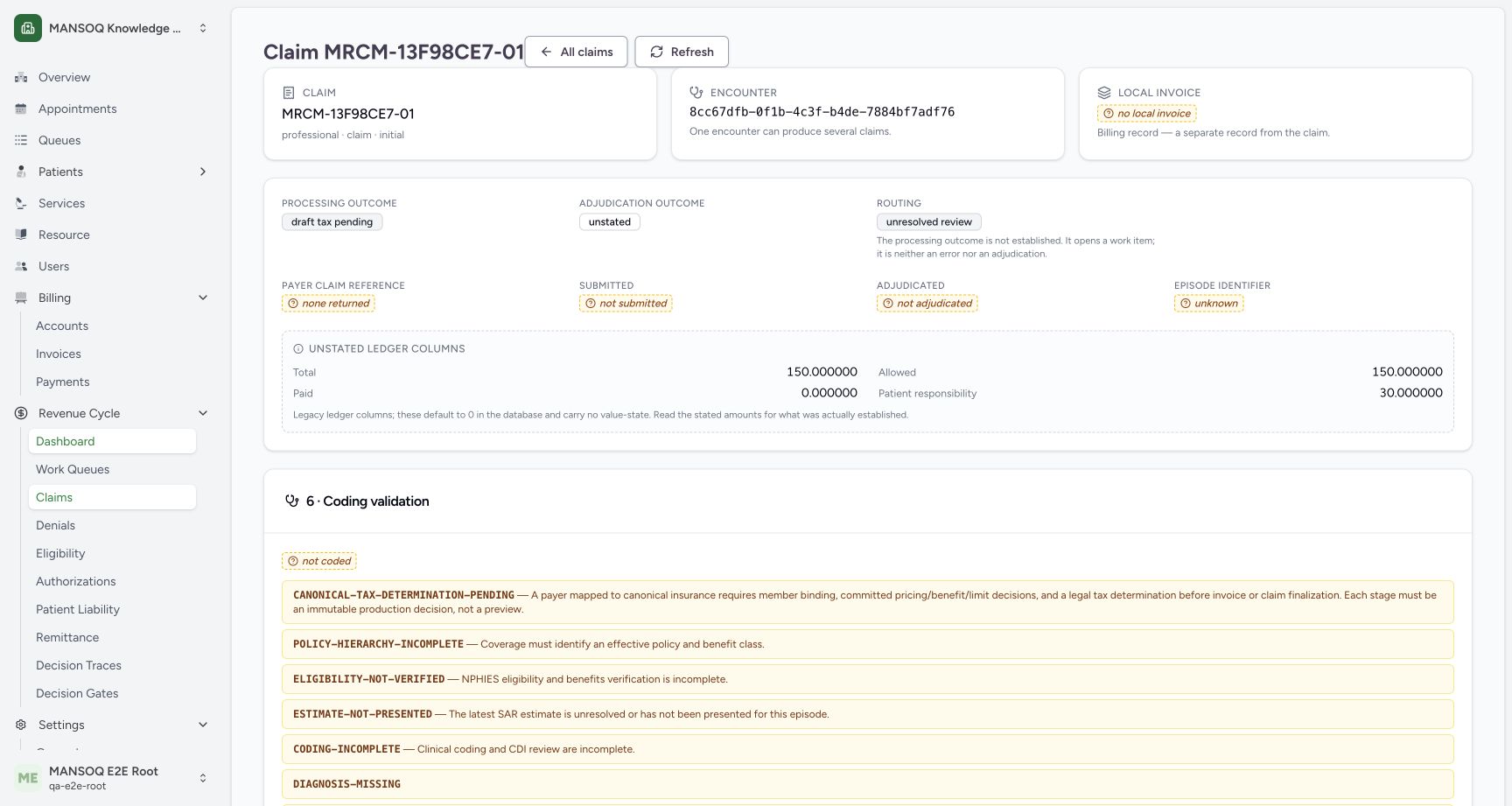The image size is (1512, 806).
Task: Click the claim document icon in CLAIM card
Action: coord(289,93)
